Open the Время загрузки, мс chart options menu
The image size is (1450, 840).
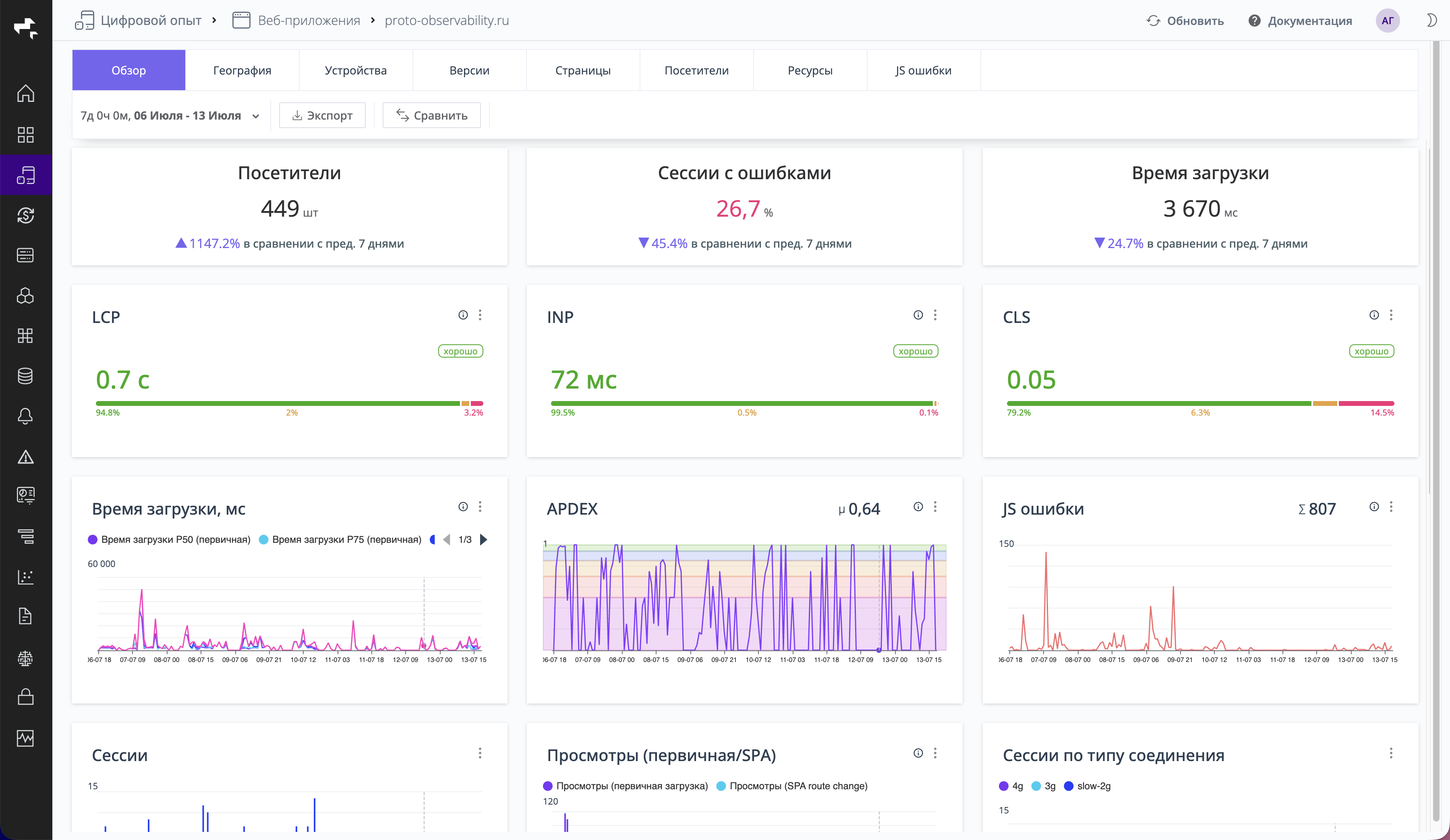coord(480,506)
